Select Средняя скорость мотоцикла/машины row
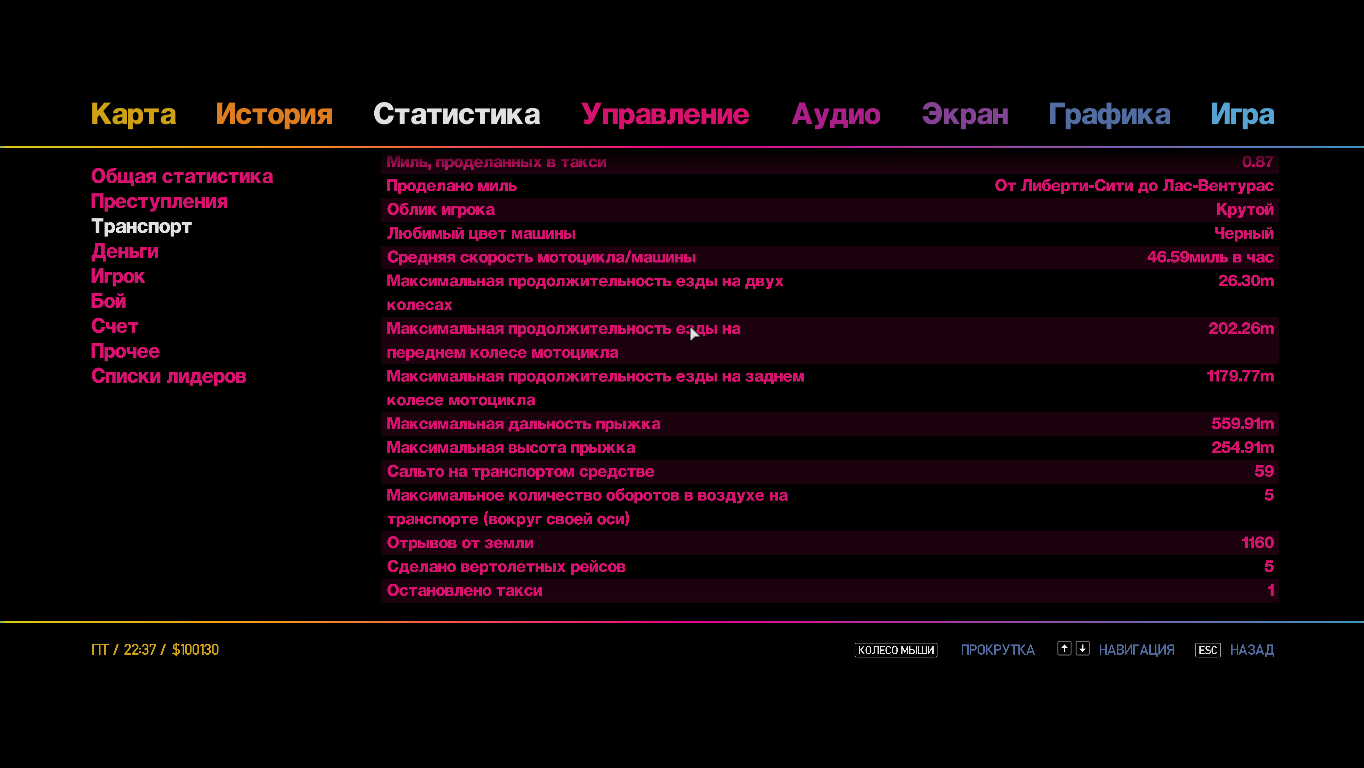1364x768 pixels. pyautogui.click(x=830, y=258)
